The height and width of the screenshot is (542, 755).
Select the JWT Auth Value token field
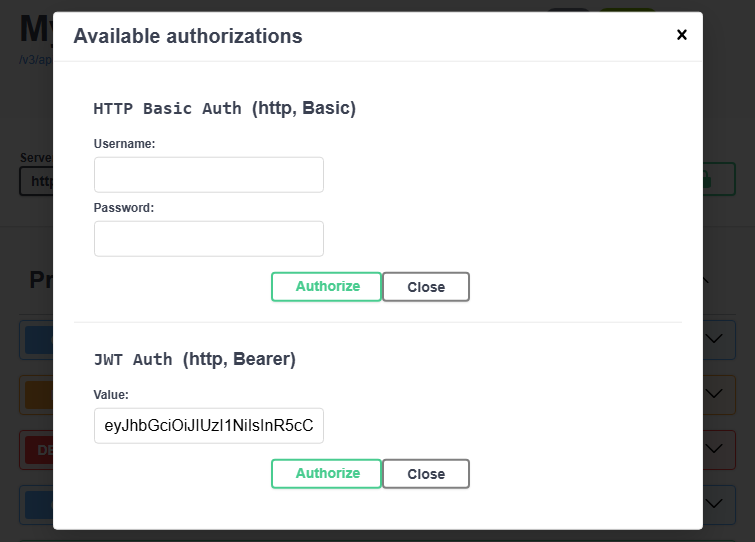pos(208,426)
